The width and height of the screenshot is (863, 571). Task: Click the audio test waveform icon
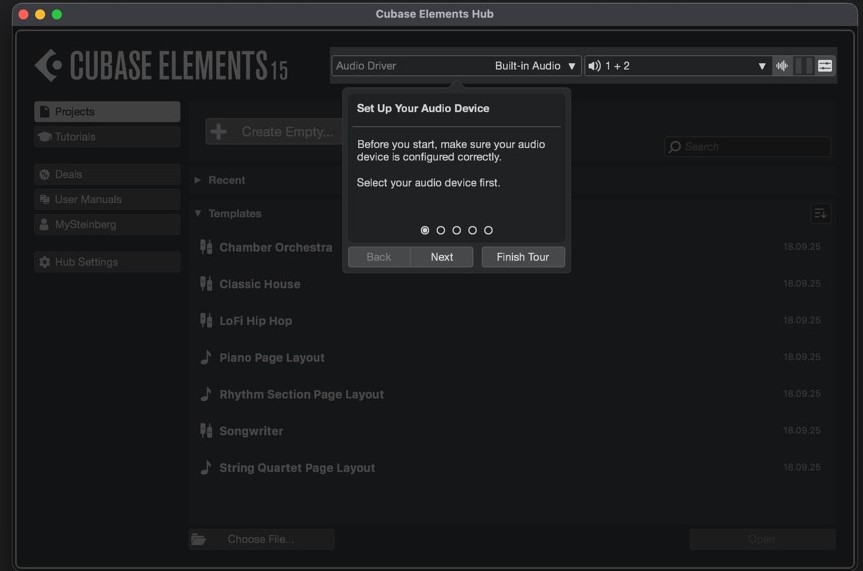782,66
